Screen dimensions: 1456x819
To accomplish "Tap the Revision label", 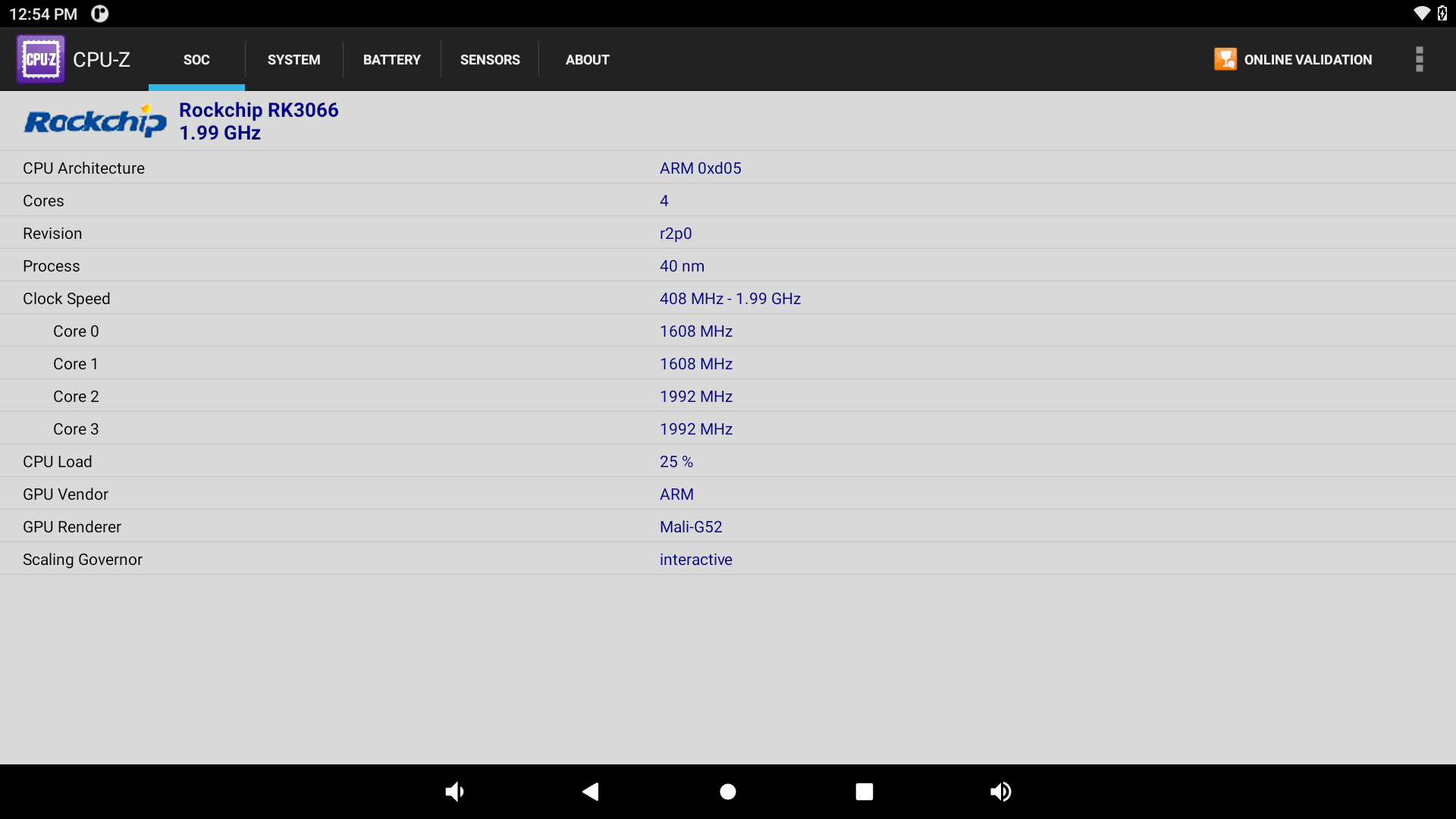I will pyautogui.click(x=52, y=234).
